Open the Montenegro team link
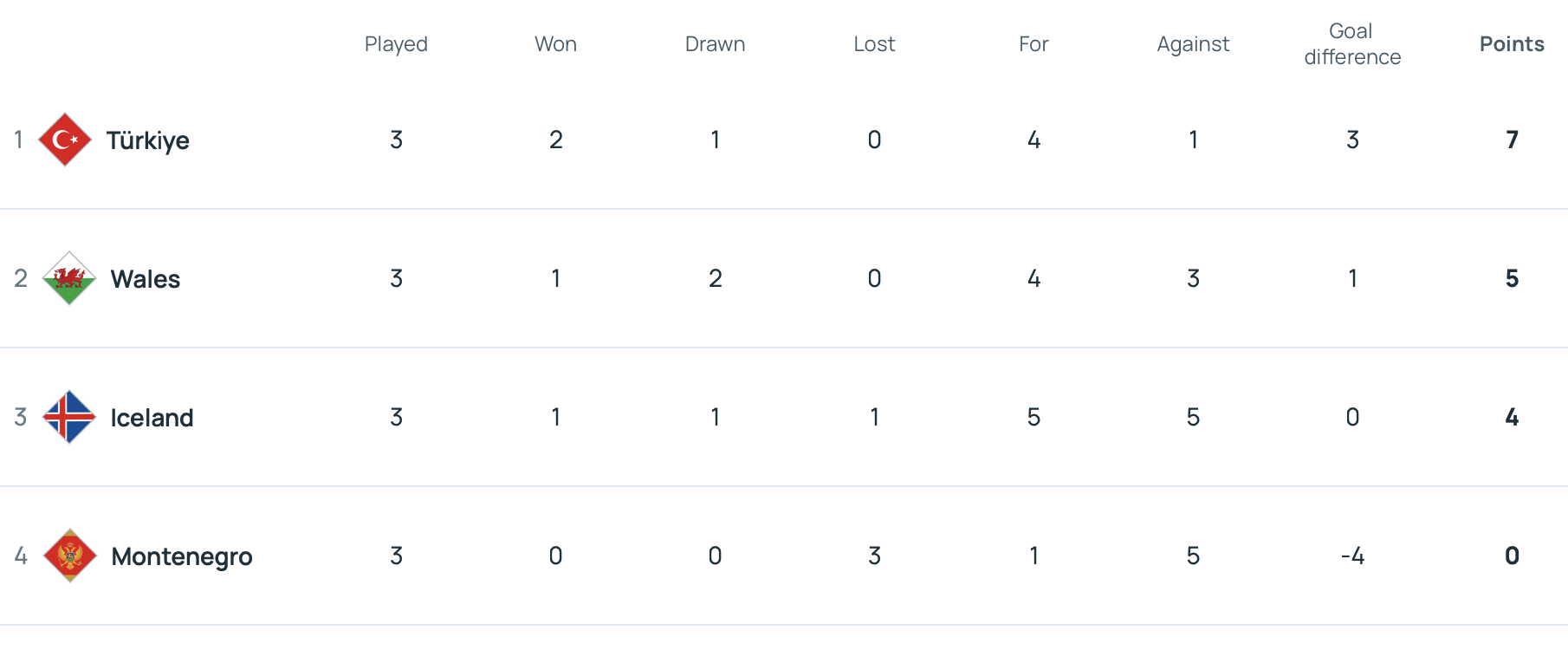This screenshot has height=650, width=1568. (182, 556)
